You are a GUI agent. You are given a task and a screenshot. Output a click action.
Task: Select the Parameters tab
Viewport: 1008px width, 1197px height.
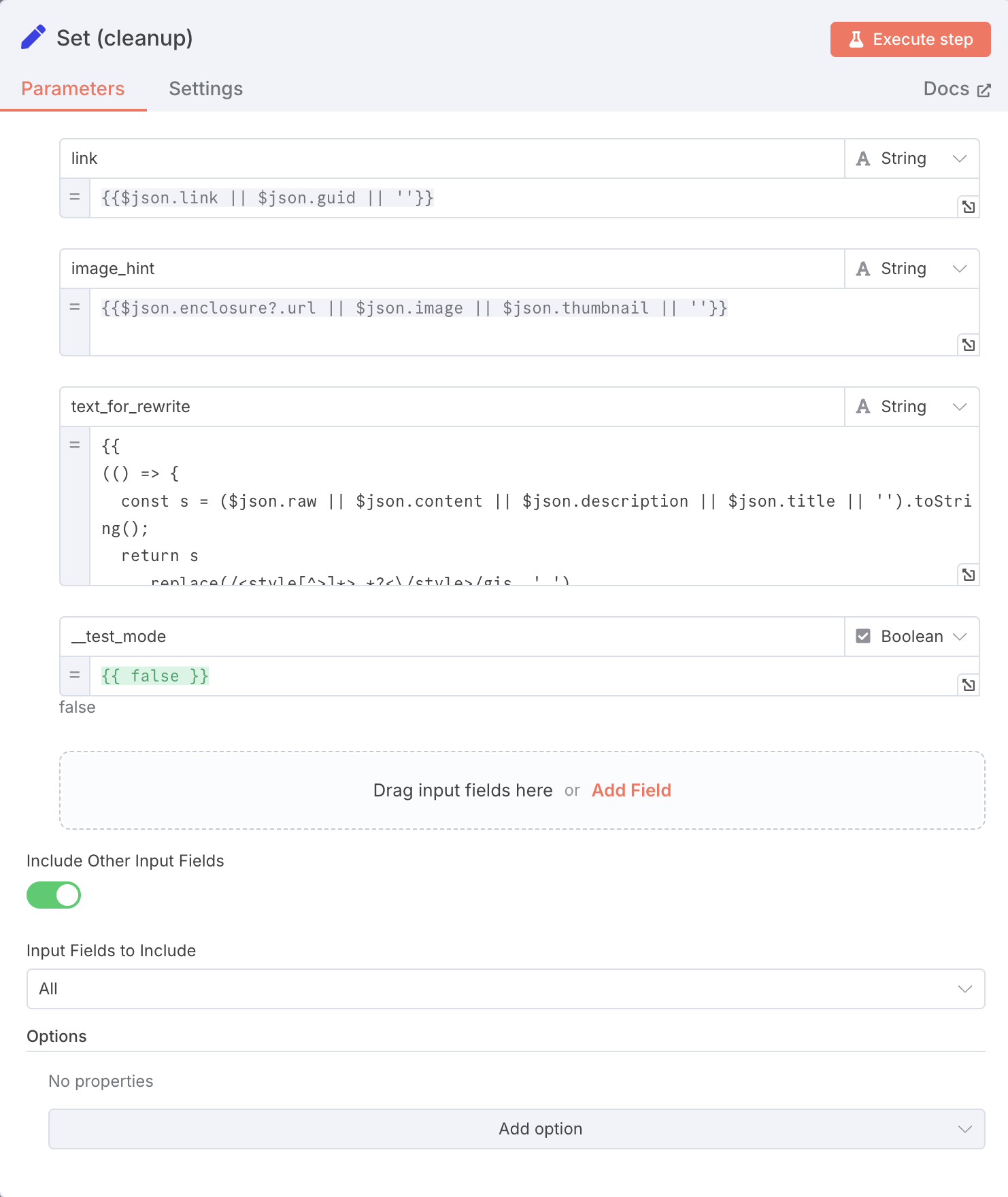73,89
